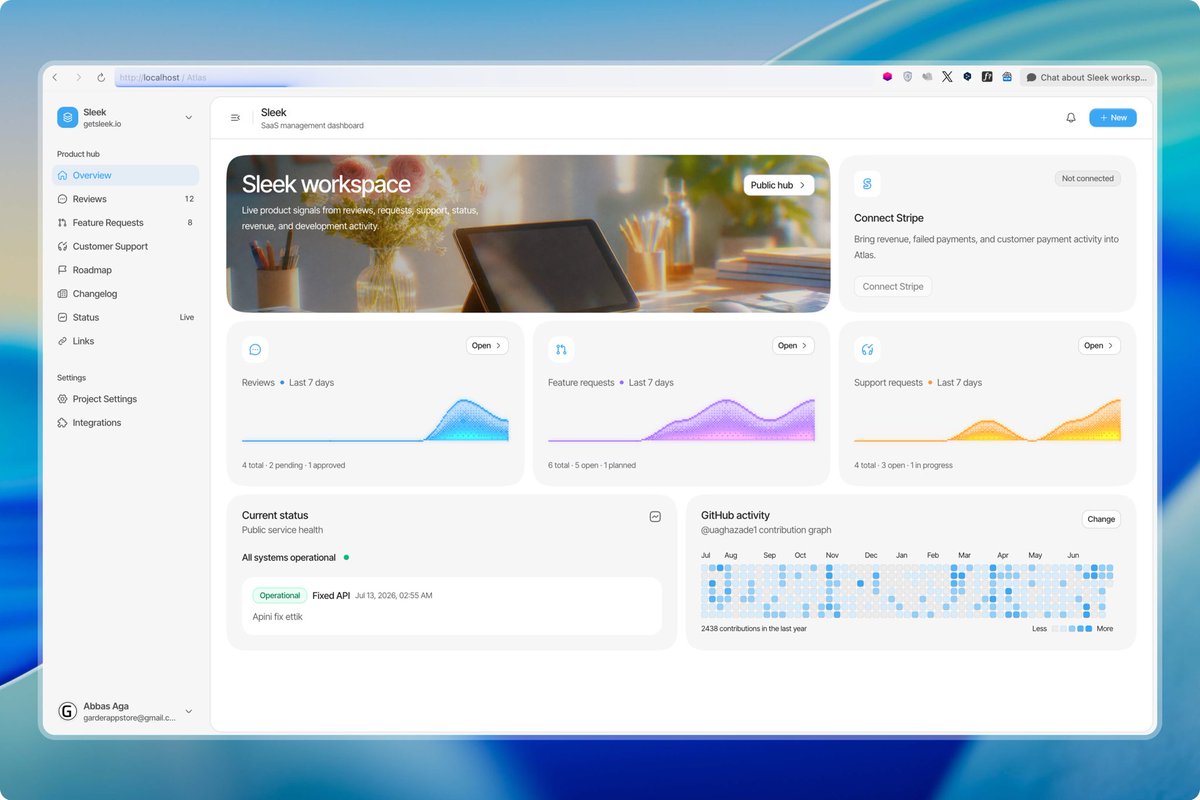Open Status in the sidebar

click(126, 317)
